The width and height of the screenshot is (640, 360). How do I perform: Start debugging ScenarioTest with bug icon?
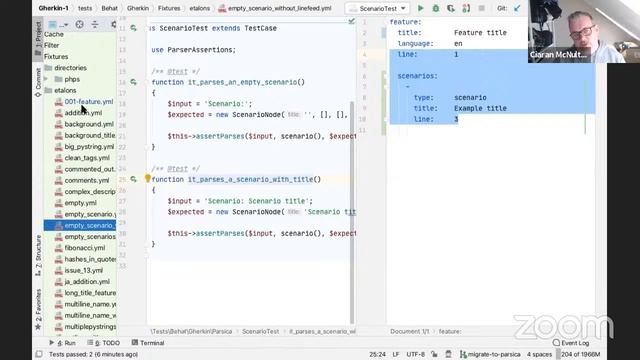pos(436,8)
